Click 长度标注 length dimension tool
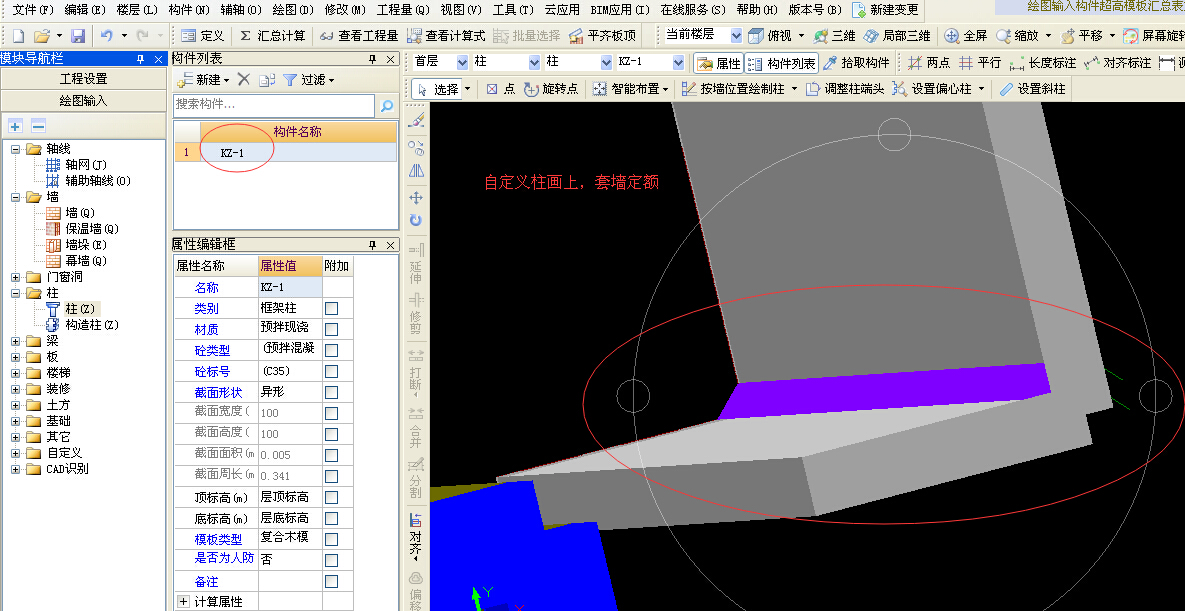The image size is (1185, 611). [x=1042, y=63]
